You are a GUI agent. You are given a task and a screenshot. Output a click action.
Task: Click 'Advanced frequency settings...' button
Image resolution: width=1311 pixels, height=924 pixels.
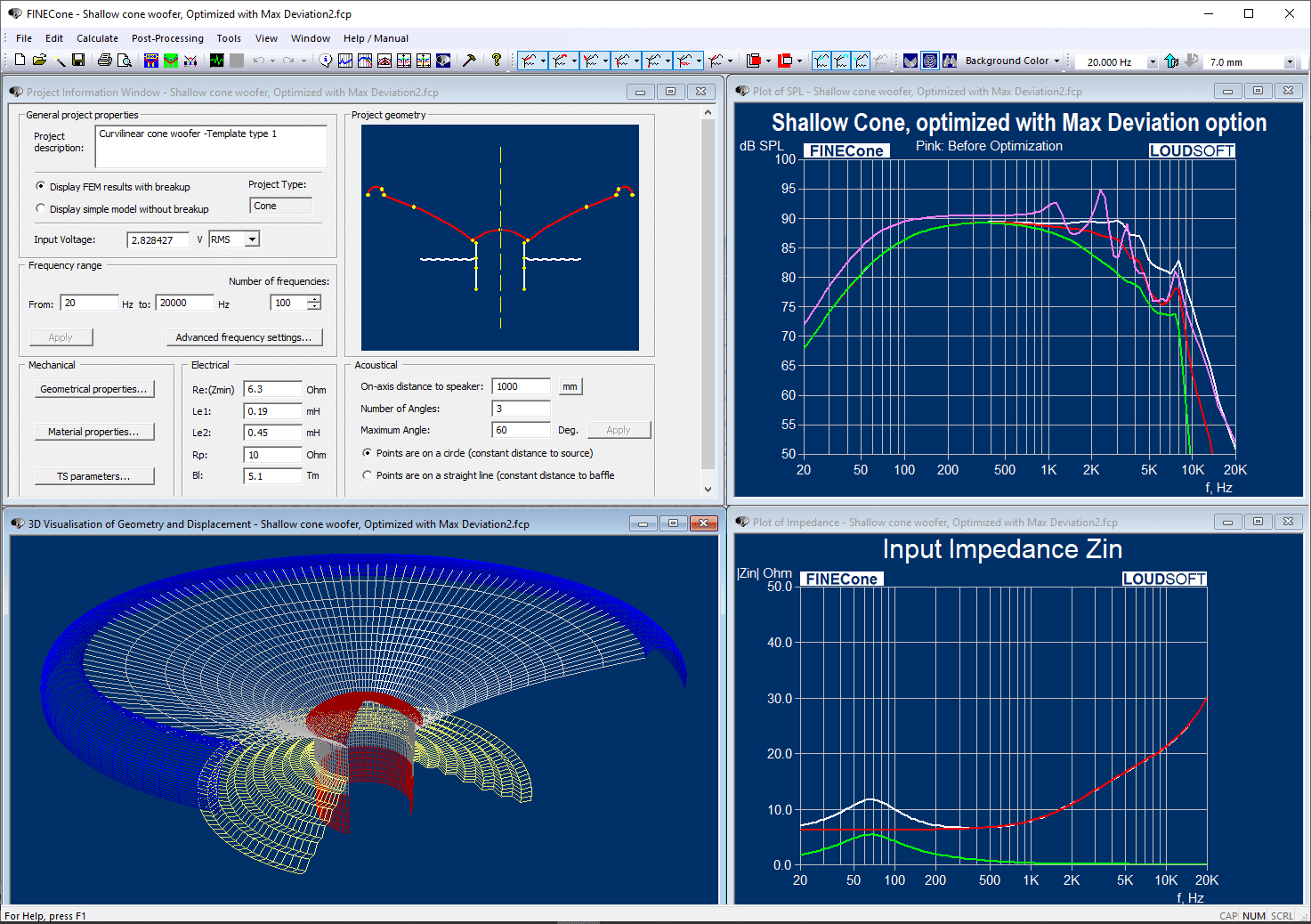[244, 336]
